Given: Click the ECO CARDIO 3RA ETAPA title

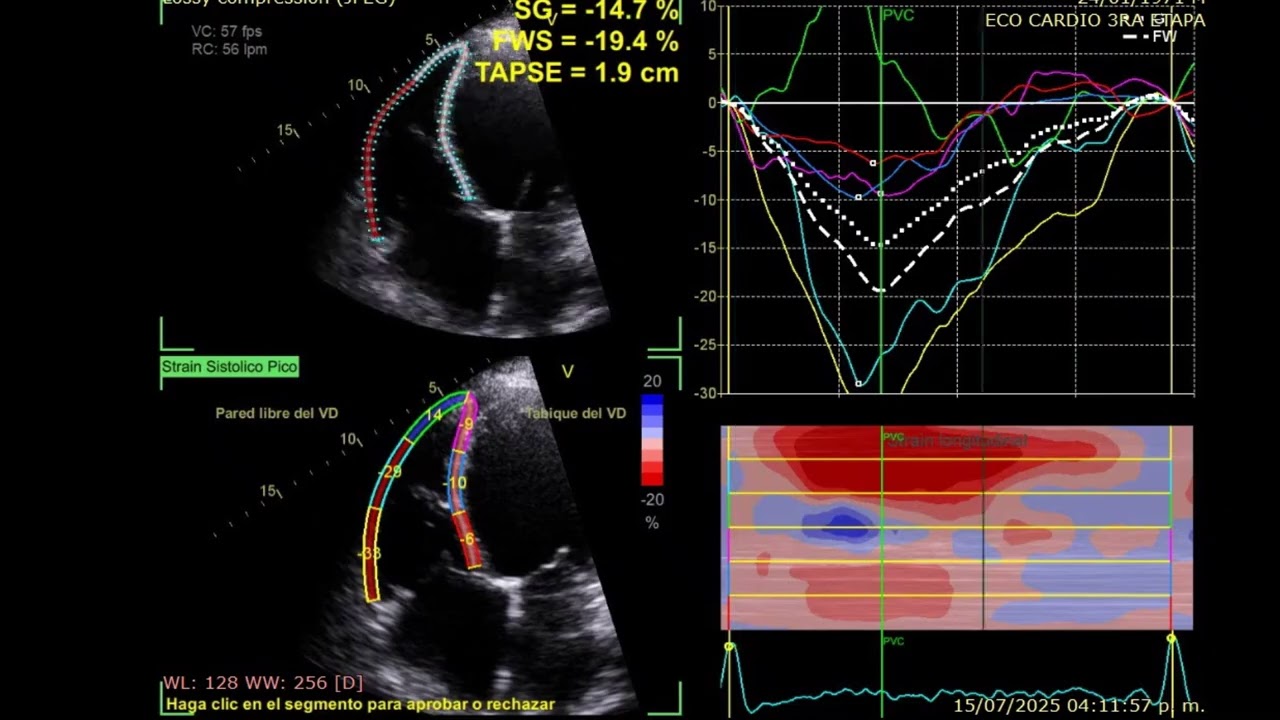Looking at the screenshot, I should [1095, 20].
